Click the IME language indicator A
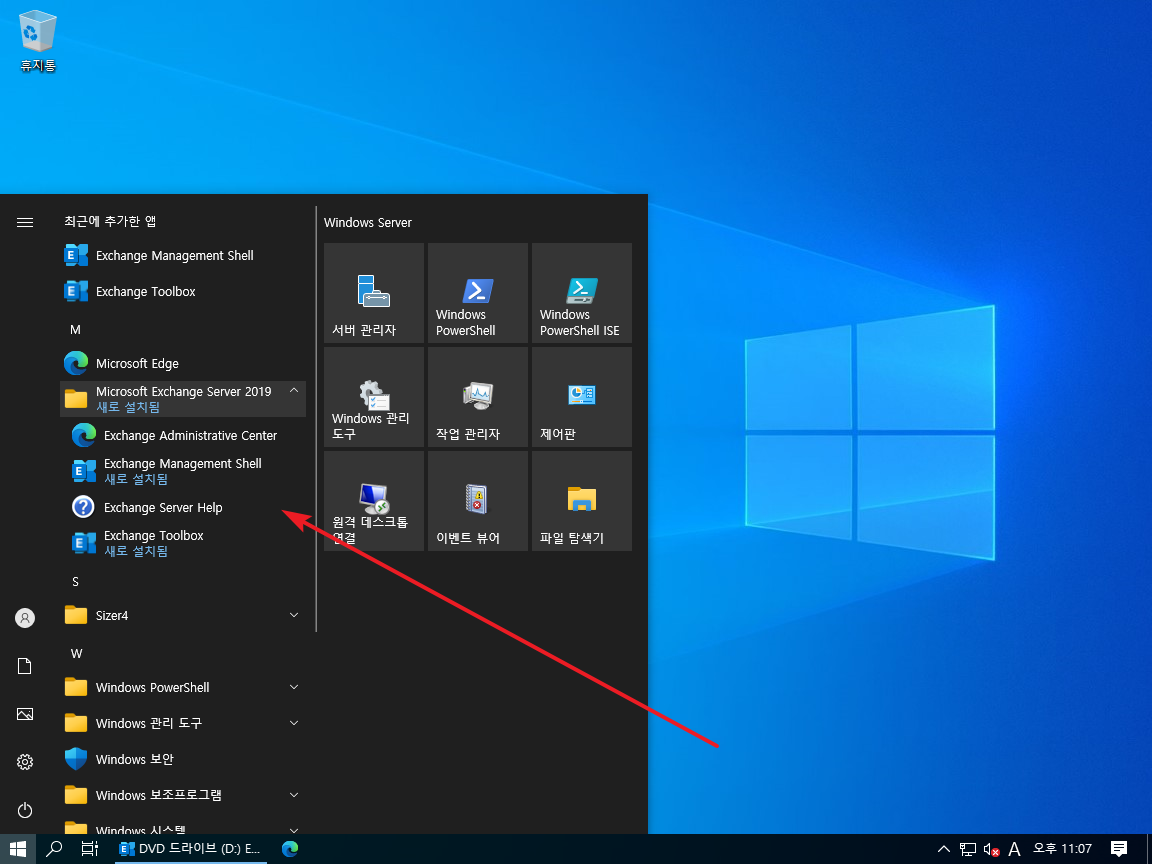Screen dimensions: 1152x864 pyautogui.click(x=1015, y=849)
